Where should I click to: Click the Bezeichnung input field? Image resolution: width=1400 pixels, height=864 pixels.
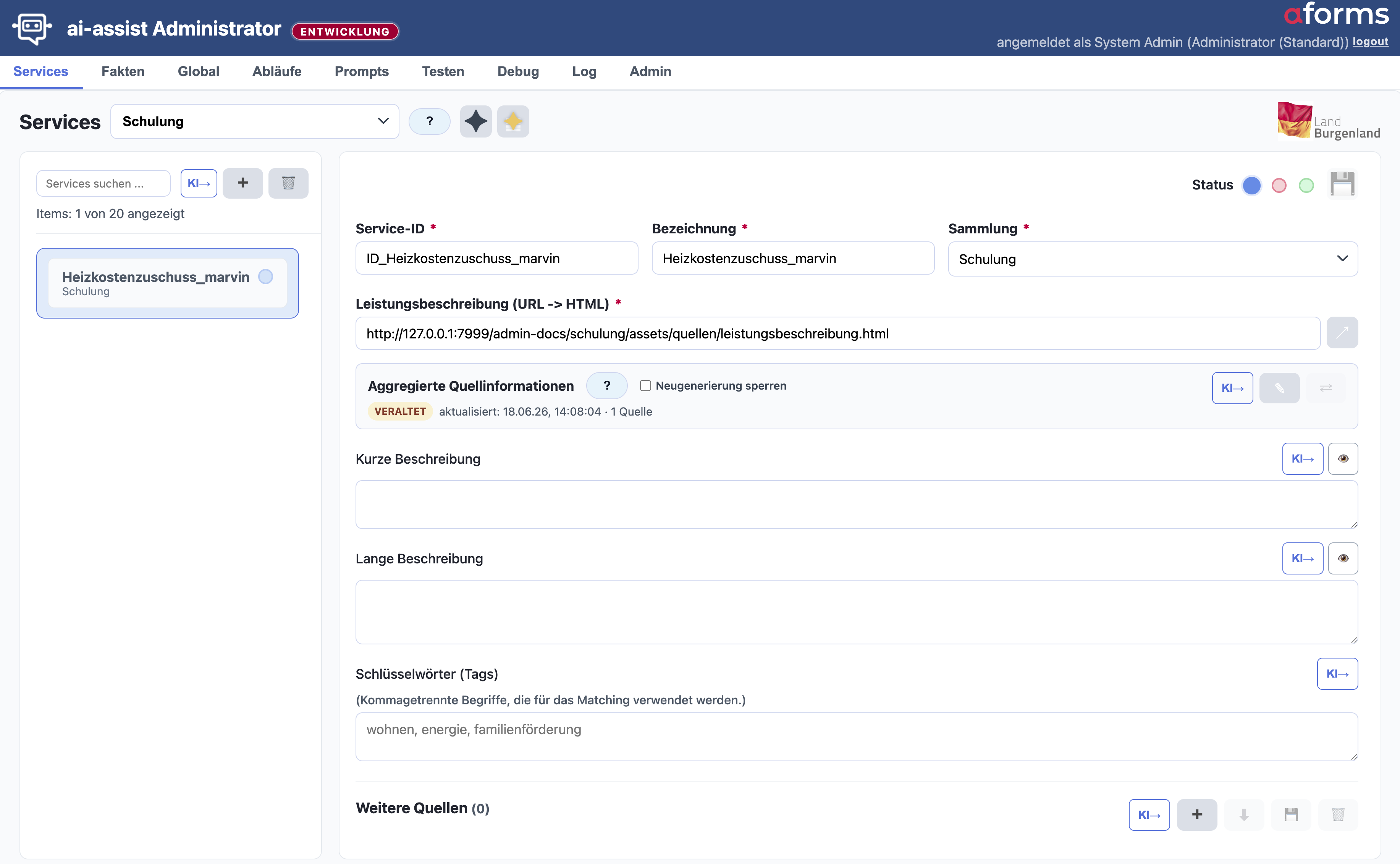pyautogui.click(x=794, y=258)
